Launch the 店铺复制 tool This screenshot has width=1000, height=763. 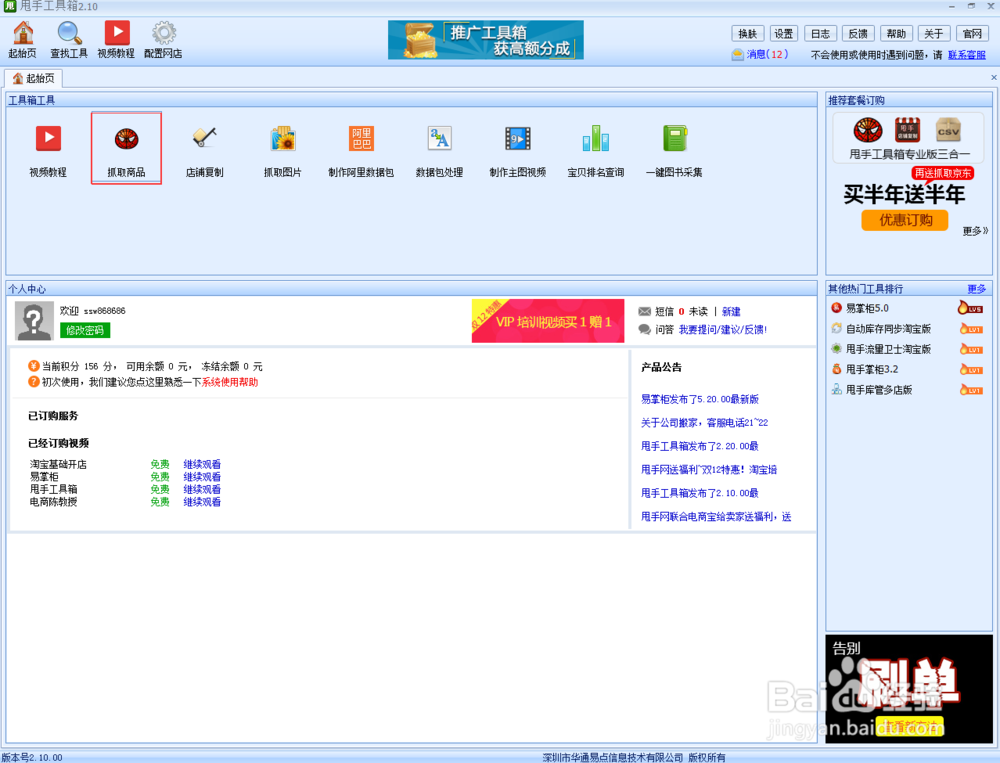(205, 151)
